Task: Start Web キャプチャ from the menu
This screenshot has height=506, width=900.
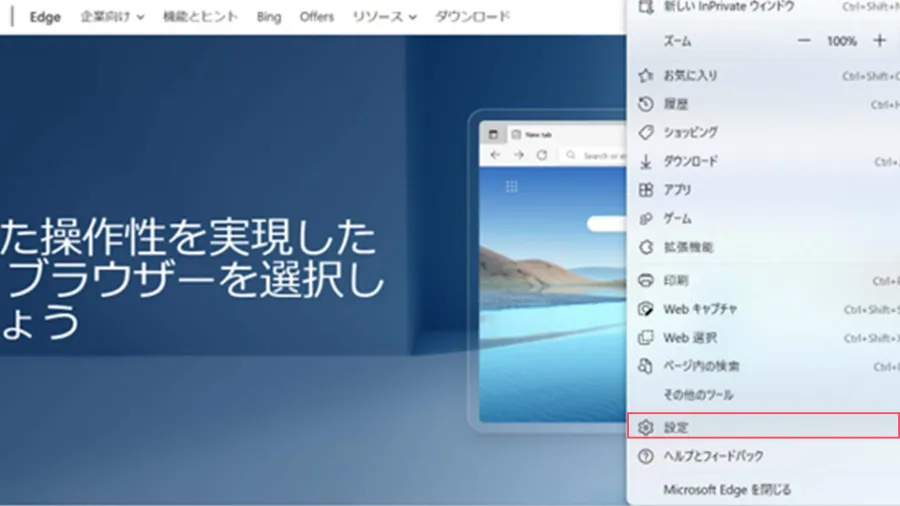Action: click(763, 309)
